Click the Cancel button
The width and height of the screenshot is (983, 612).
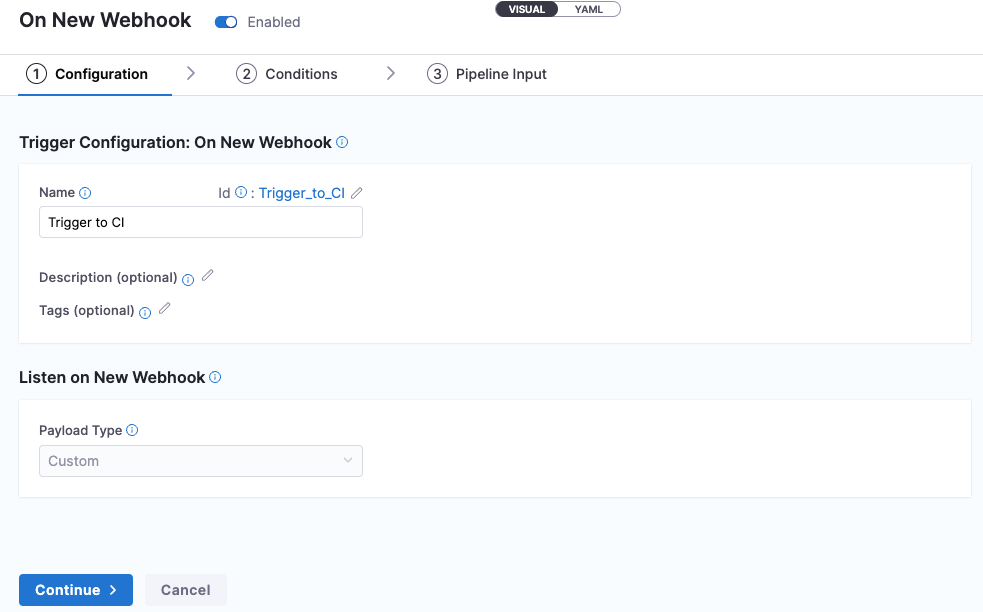coord(186,590)
